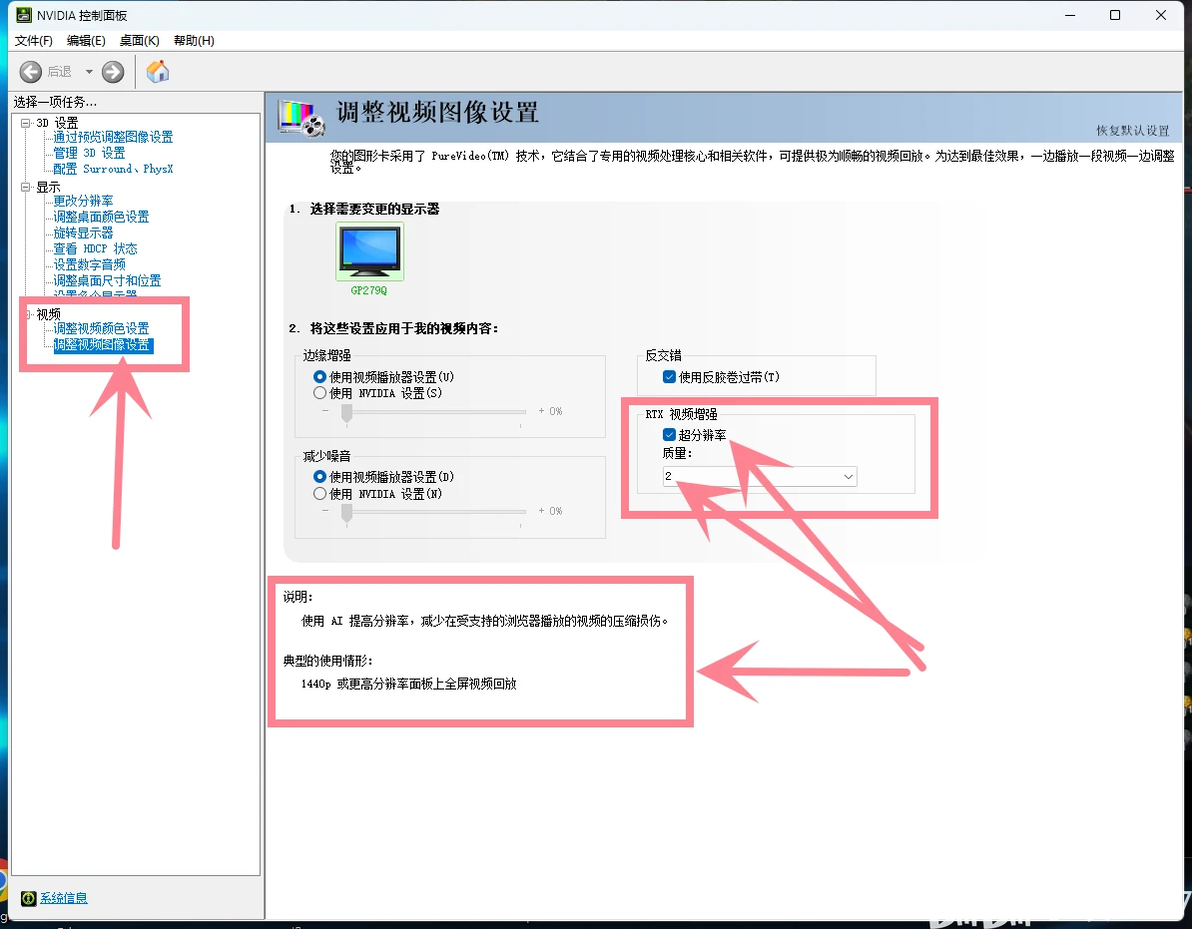
Task: Click 恢复默认设置 link
Action: click(1133, 131)
